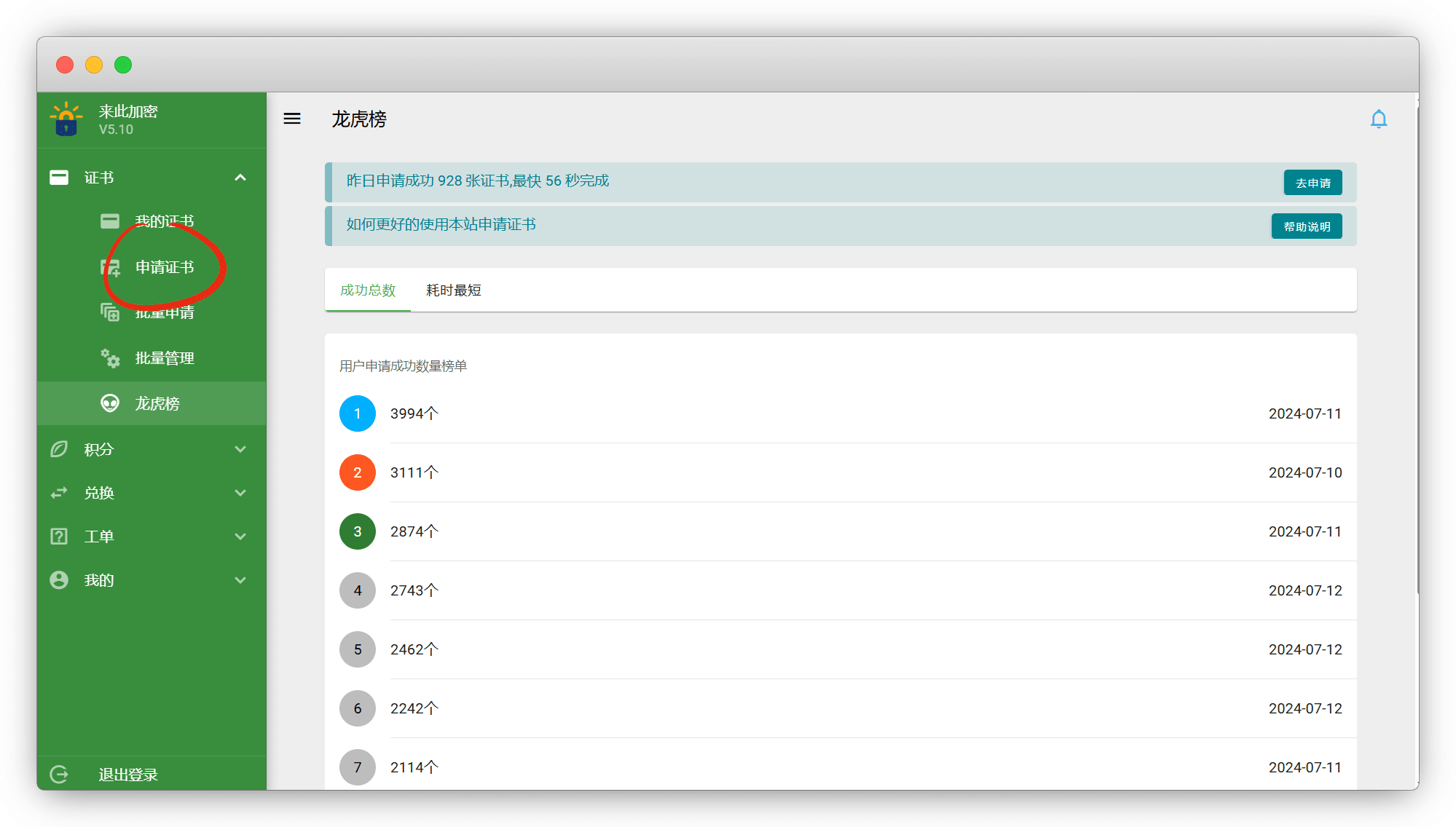Click the notification bell icon

point(1378,119)
